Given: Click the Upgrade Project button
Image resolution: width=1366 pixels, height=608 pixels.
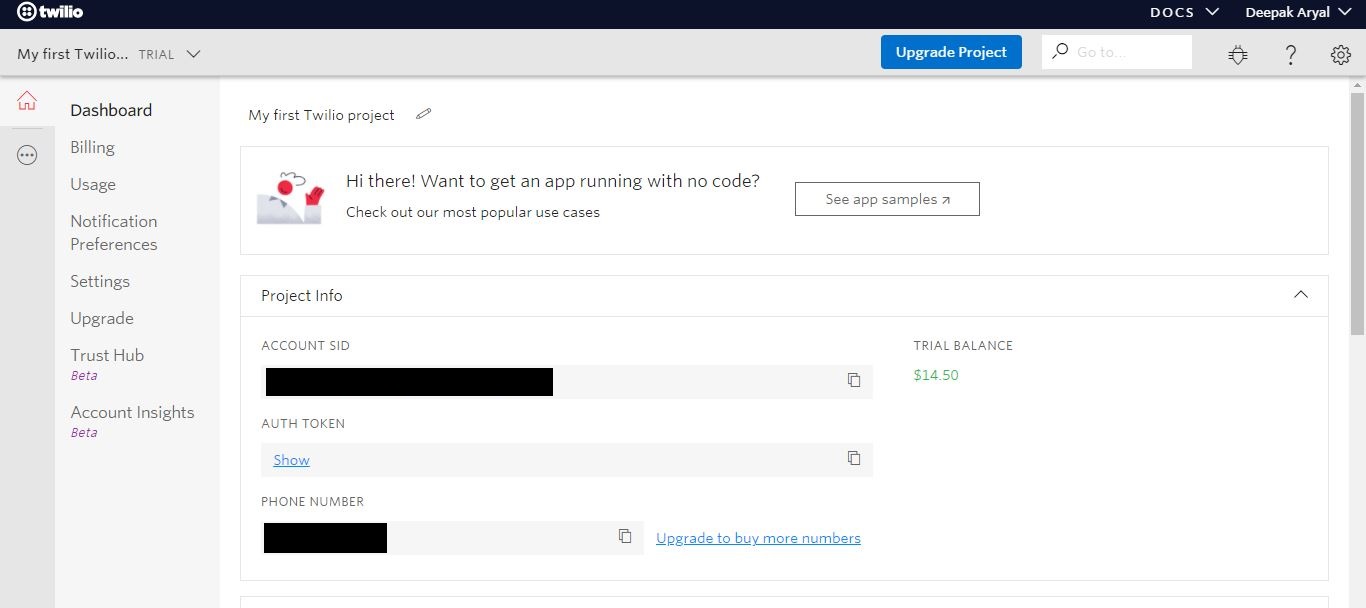Looking at the screenshot, I should pos(951,52).
